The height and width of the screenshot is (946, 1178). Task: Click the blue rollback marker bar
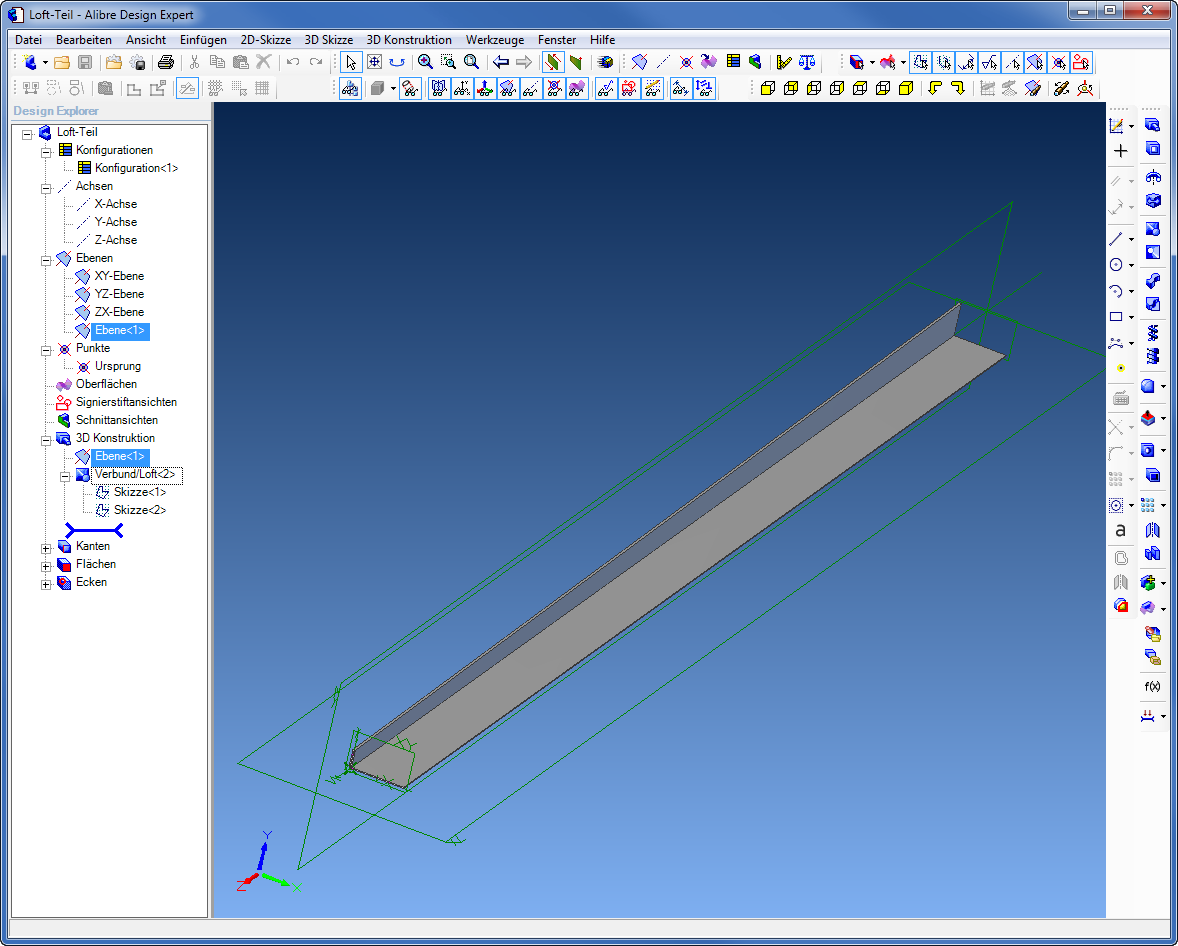(94, 530)
